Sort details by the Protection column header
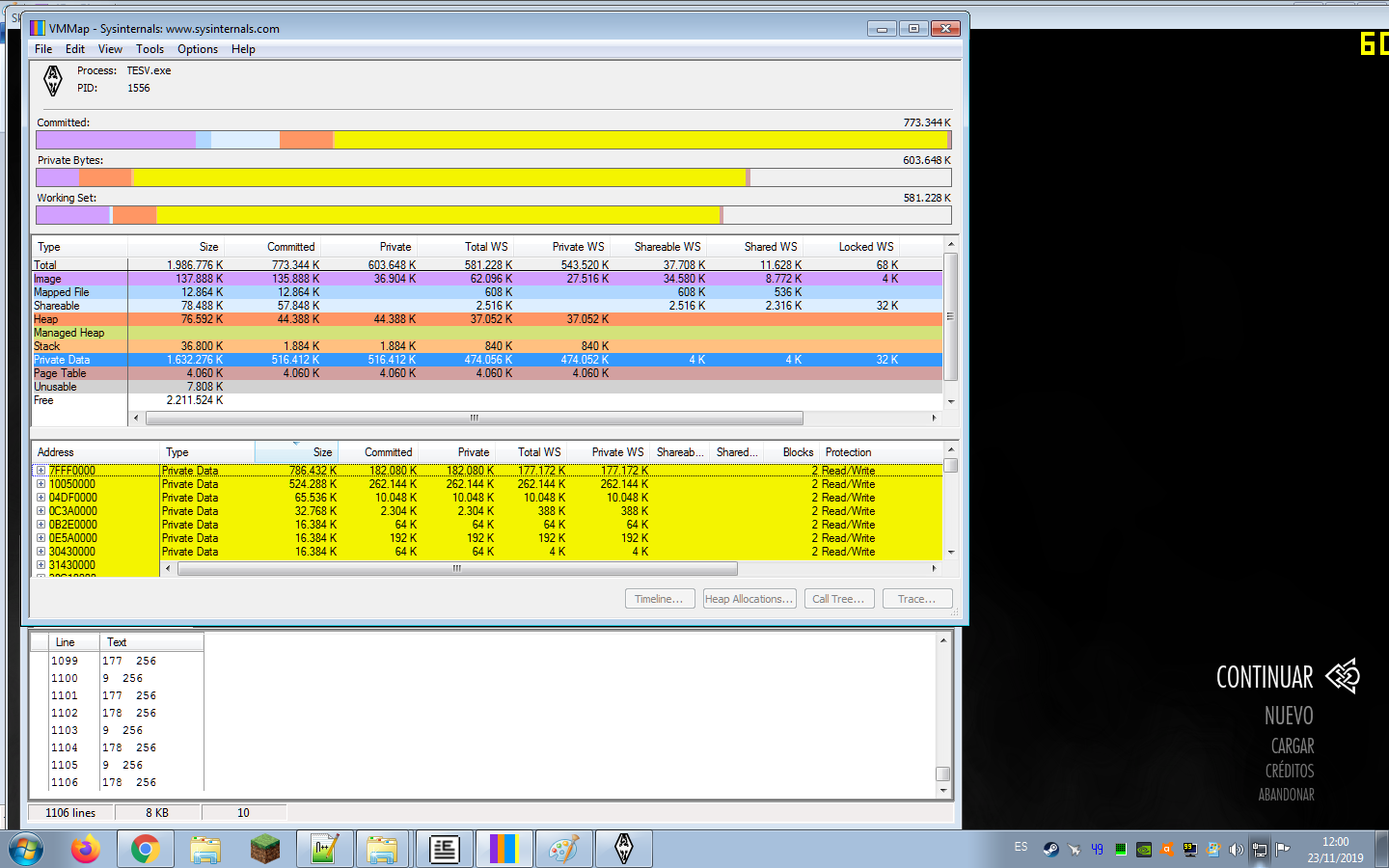Screen dimensions: 1389x868 point(880,452)
